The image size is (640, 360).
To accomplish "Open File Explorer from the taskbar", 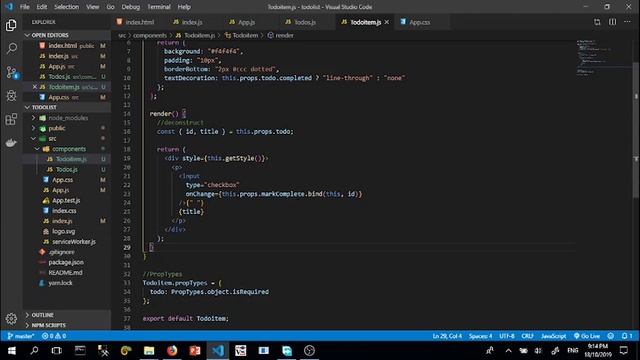I will point(149,351).
